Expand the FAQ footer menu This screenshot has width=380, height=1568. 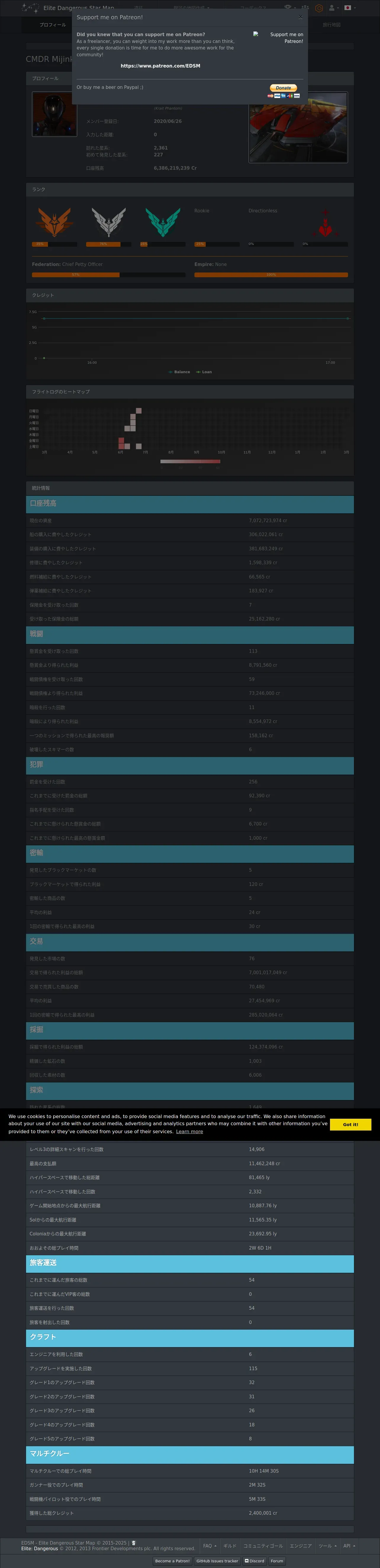click(209, 1545)
